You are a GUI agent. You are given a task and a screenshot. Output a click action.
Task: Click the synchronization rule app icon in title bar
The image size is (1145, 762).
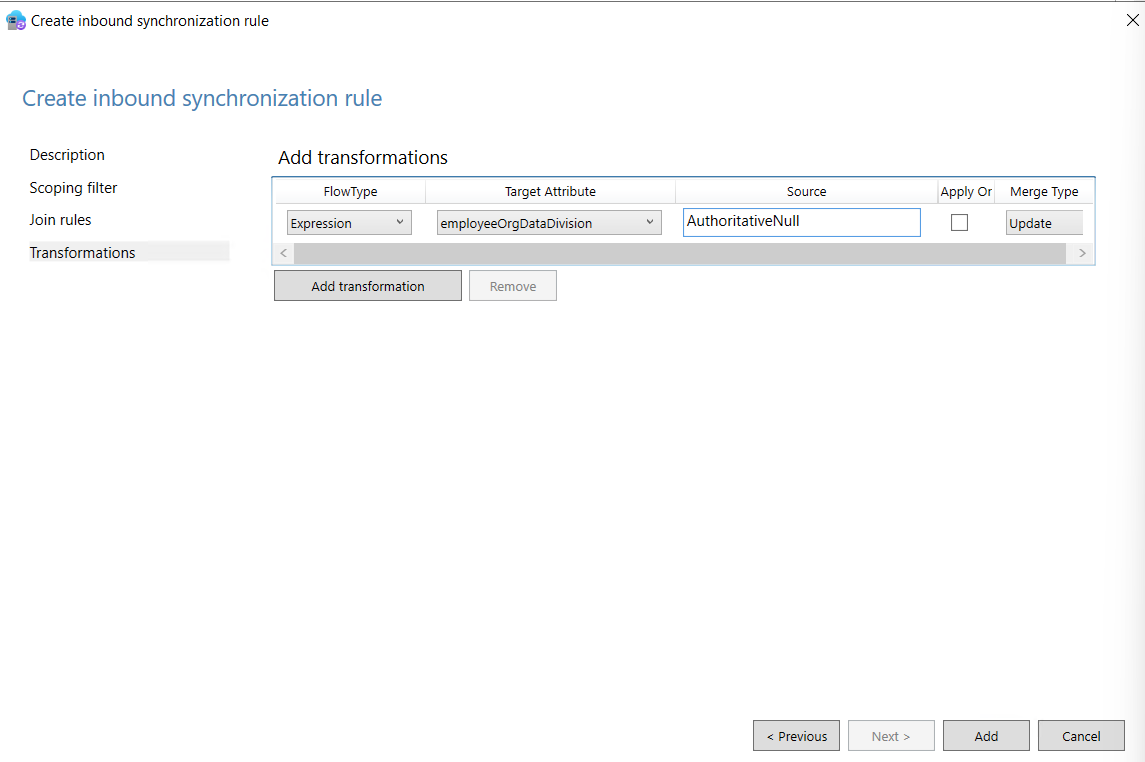click(x=16, y=20)
